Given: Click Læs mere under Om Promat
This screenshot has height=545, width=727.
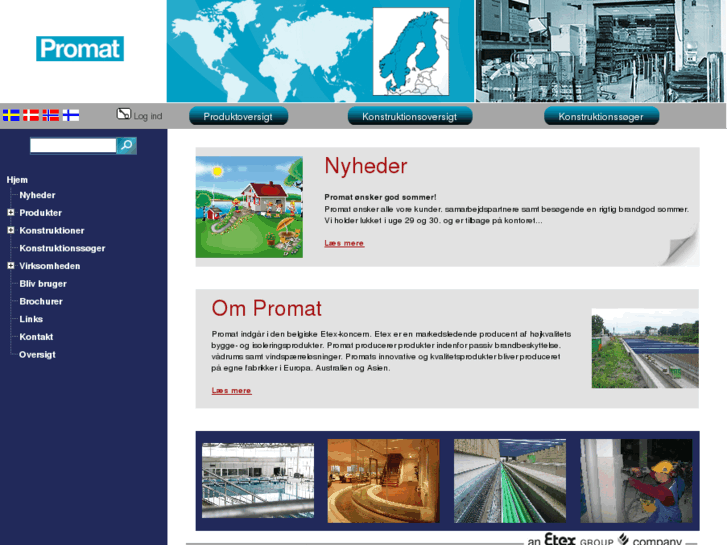Looking at the screenshot, I should [231, 391].
